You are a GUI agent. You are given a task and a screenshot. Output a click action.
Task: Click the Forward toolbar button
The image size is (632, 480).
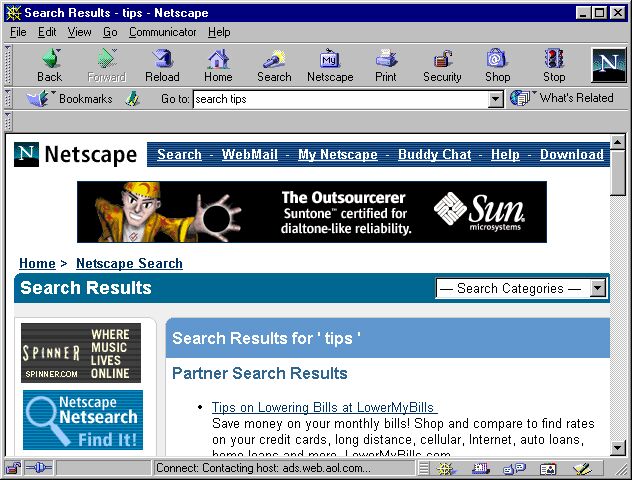(106, 65)
